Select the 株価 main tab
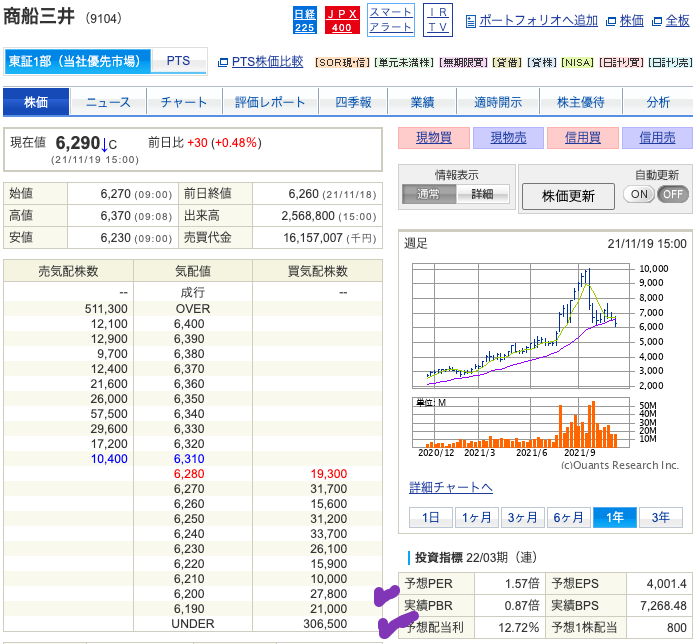Screen dimensions: 698x644 point(36,102)
